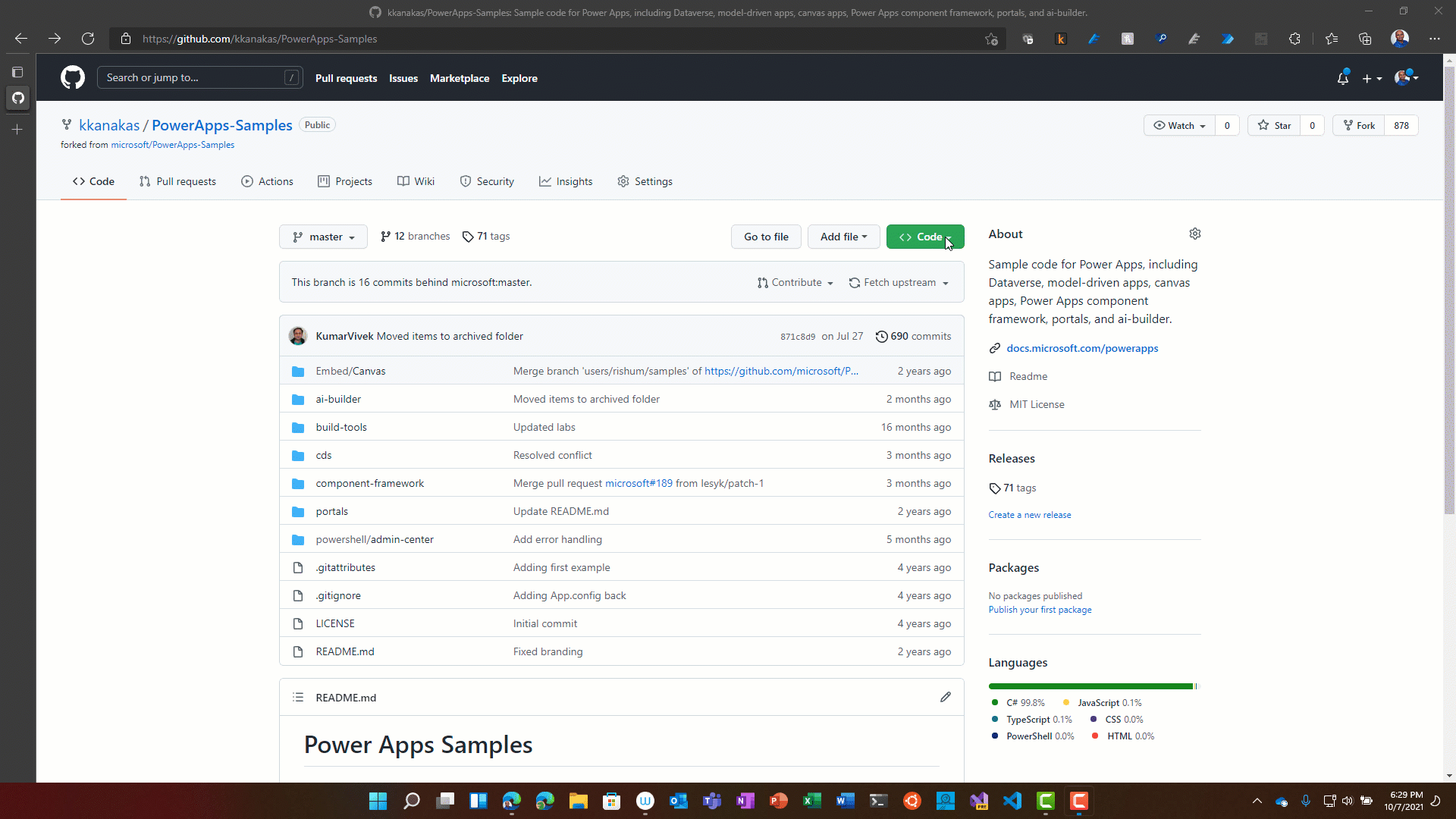Click the GitHub Octocat home logo

(x=73, y=77)
